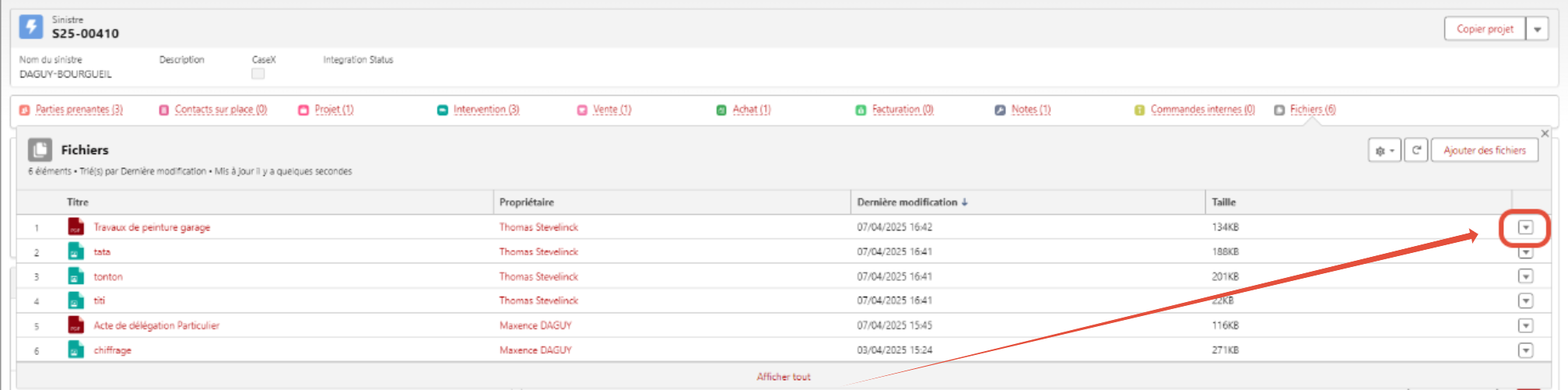The height and width of the screenshot is (390, 1568).
Task: Open the file named chiffrage
Action: click(x=112, y=350)
